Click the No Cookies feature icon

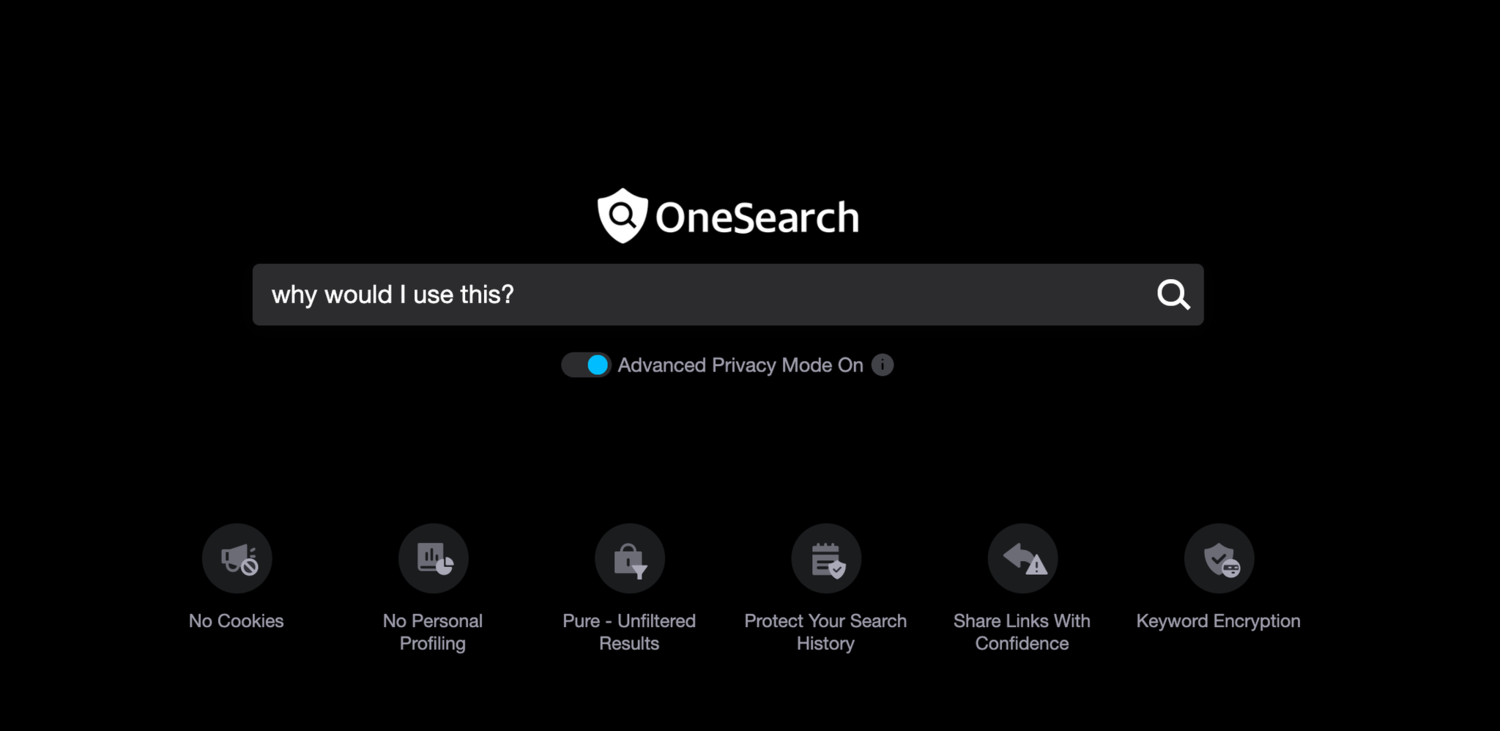[x=236, y=558]
